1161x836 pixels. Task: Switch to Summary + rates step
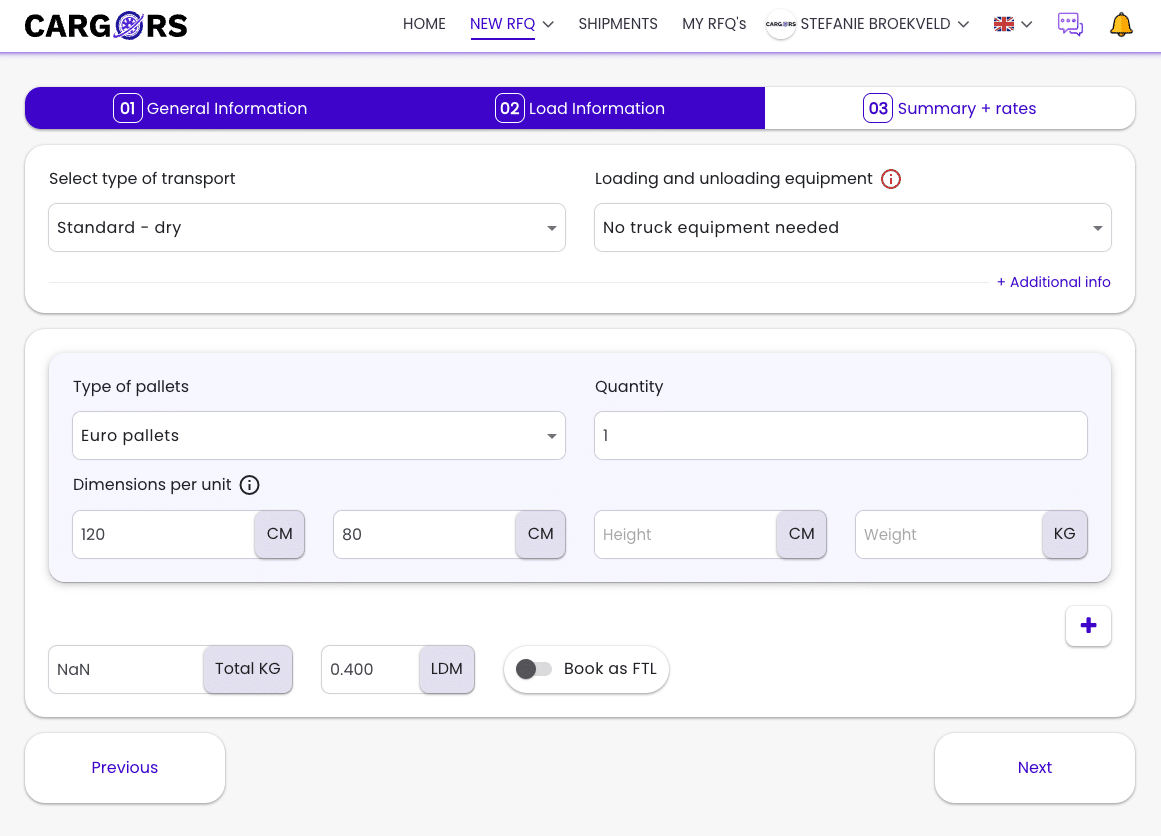(950, 108)
